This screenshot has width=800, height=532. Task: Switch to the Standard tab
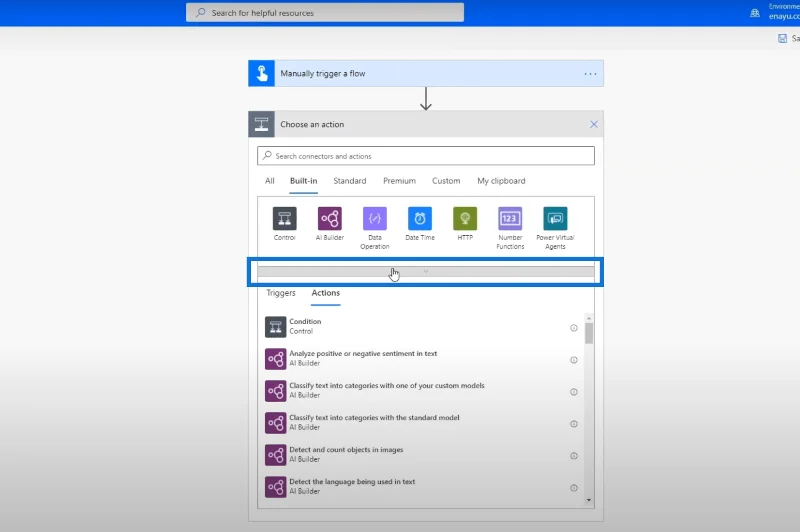[349, 181]
